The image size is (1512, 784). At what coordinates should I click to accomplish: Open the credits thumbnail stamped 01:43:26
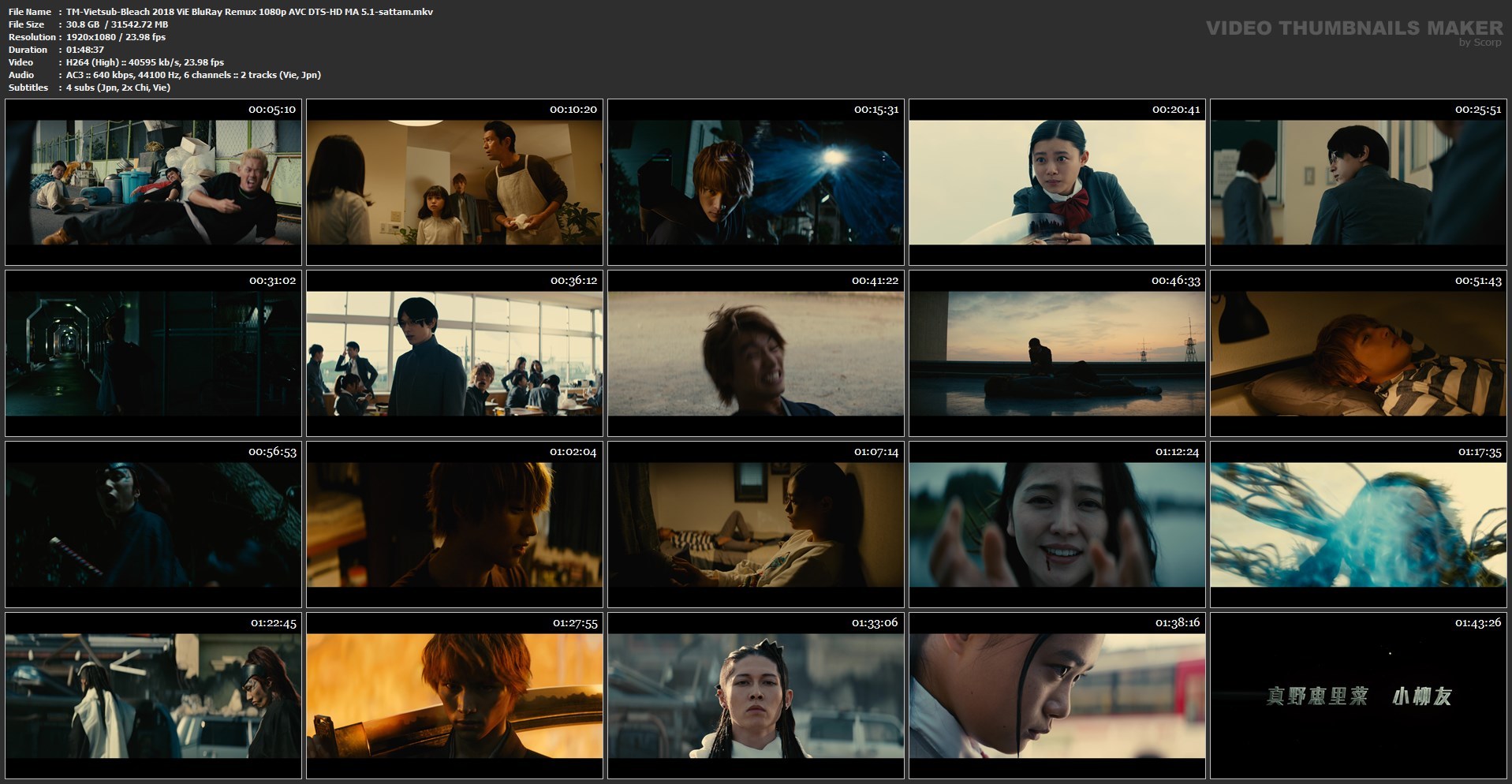[1358, 696]
